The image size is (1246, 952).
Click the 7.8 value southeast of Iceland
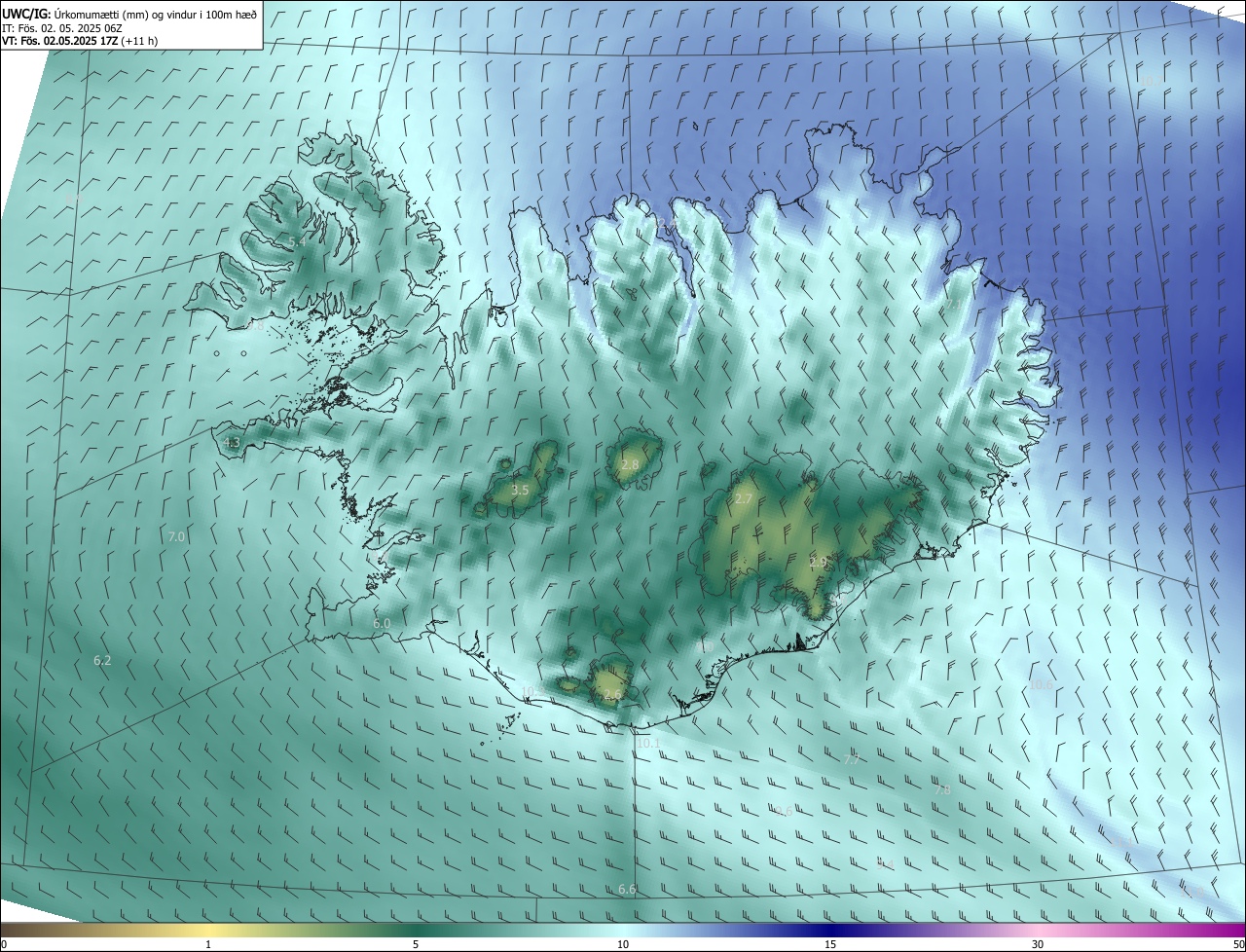941,789
